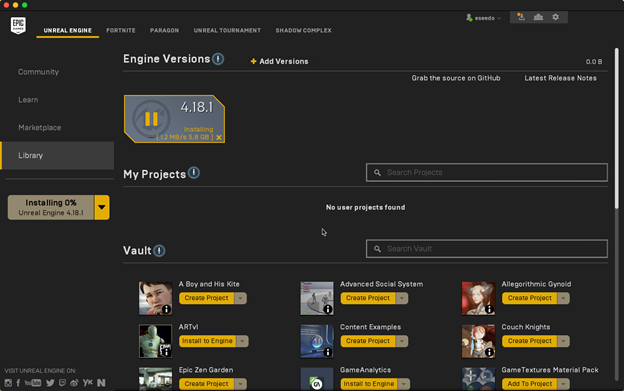Expand Advanced Social System options arrow
The image size is (624, 391).
402,298
